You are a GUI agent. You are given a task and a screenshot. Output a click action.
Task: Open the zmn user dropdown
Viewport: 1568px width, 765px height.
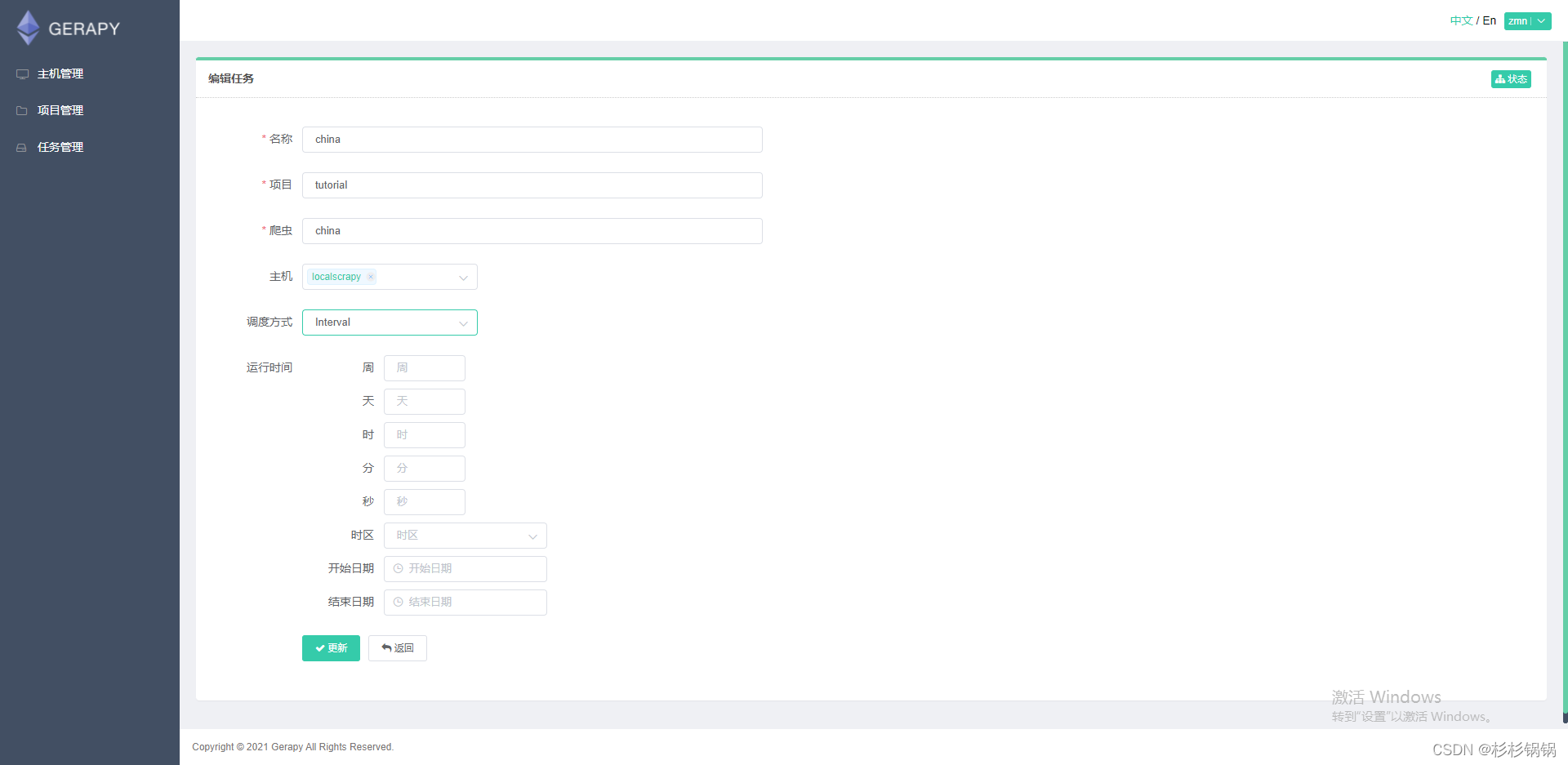(1527, 21)
